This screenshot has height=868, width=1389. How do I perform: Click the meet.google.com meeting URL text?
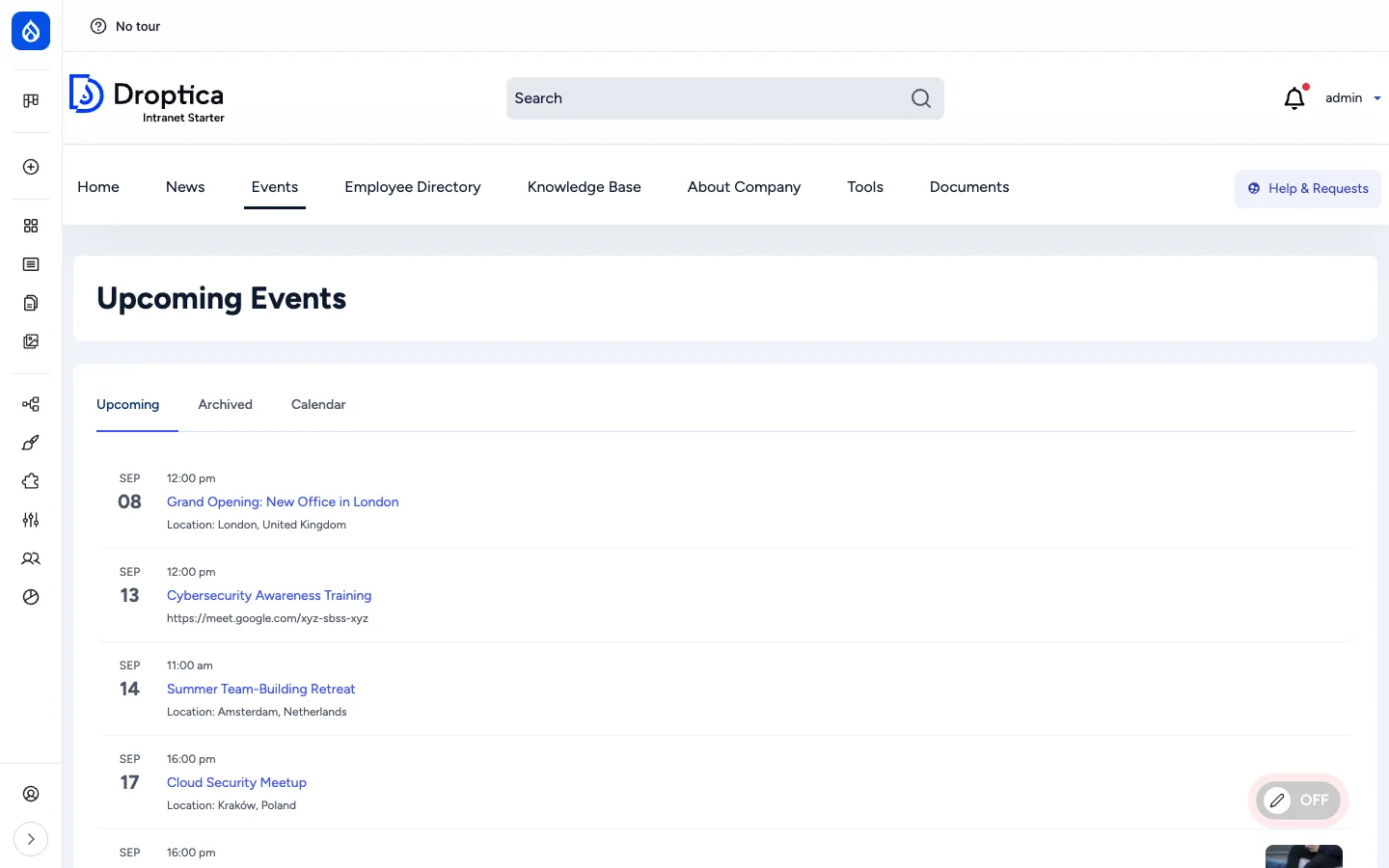[267, 618]
